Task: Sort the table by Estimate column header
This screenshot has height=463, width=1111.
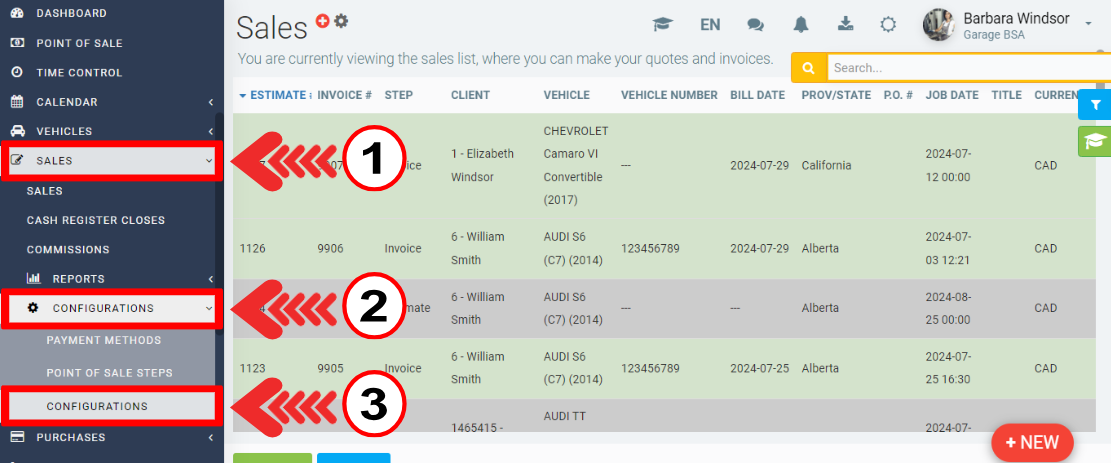Action: click(x=277, y=95)
